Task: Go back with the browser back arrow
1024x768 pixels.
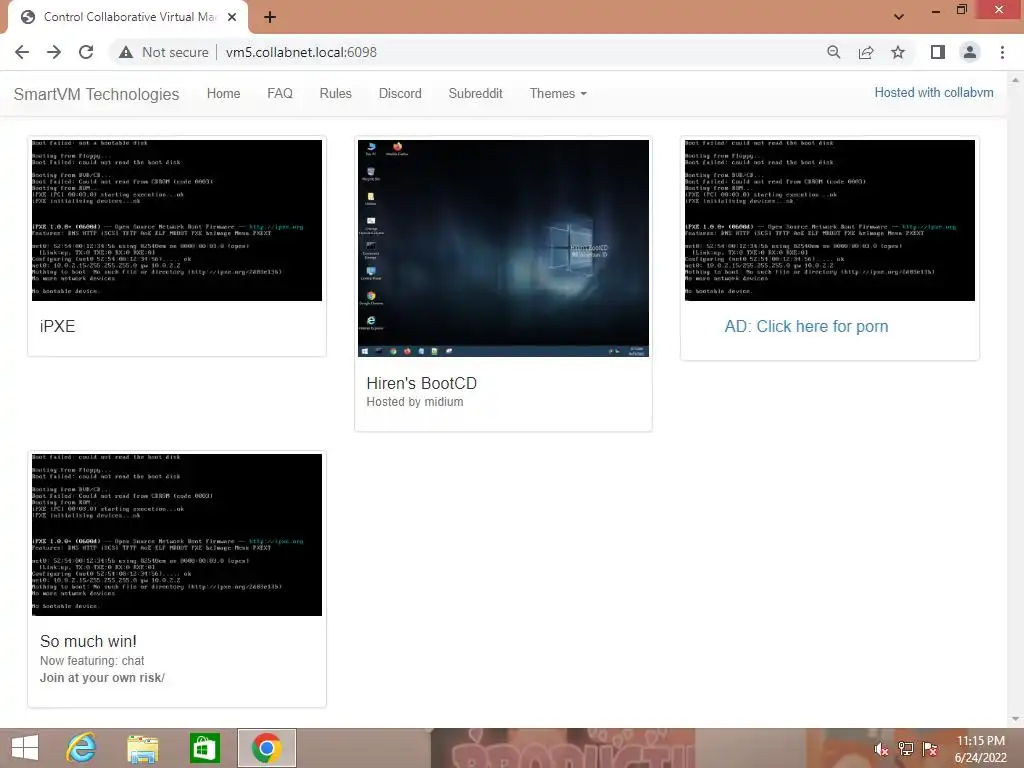Action: pyautogui.click(x=22, y=52)
